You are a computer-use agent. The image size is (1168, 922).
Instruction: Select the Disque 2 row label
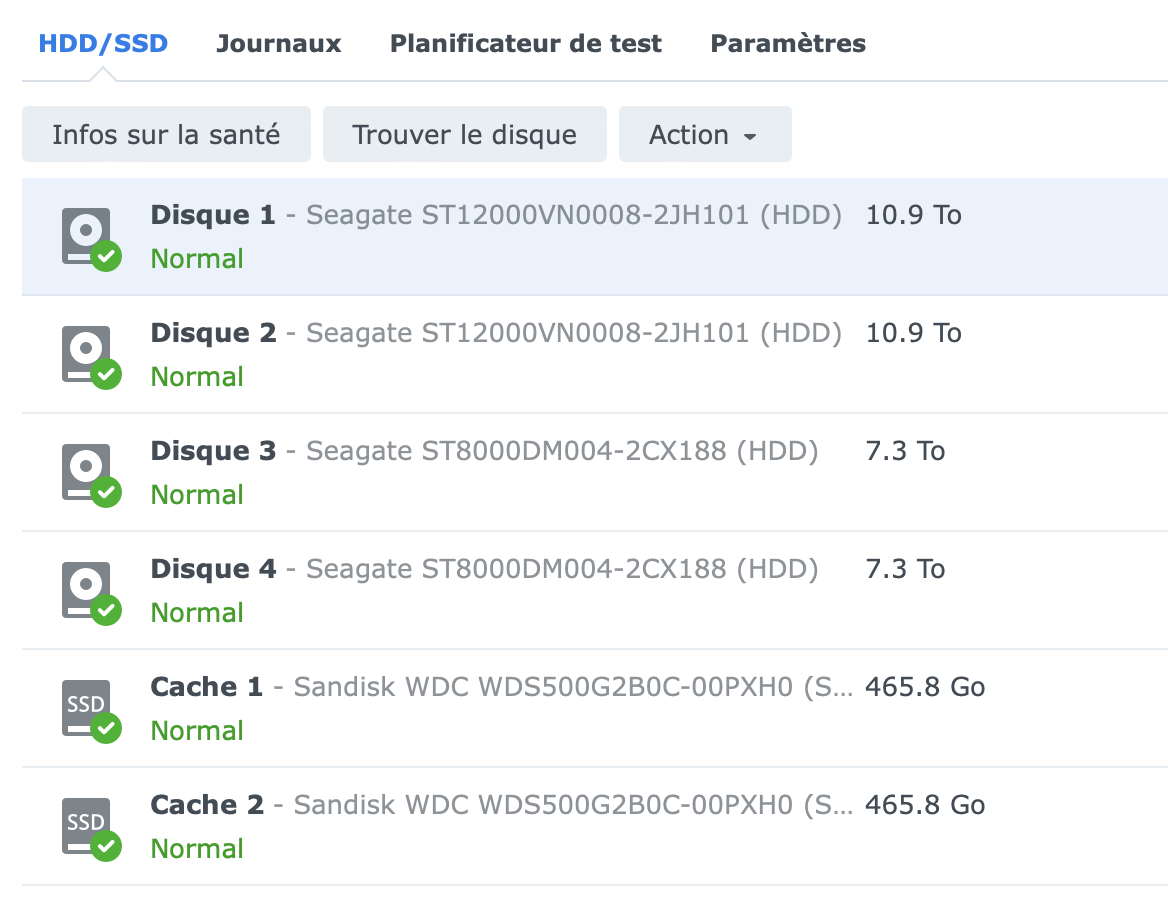pos(213,333)
